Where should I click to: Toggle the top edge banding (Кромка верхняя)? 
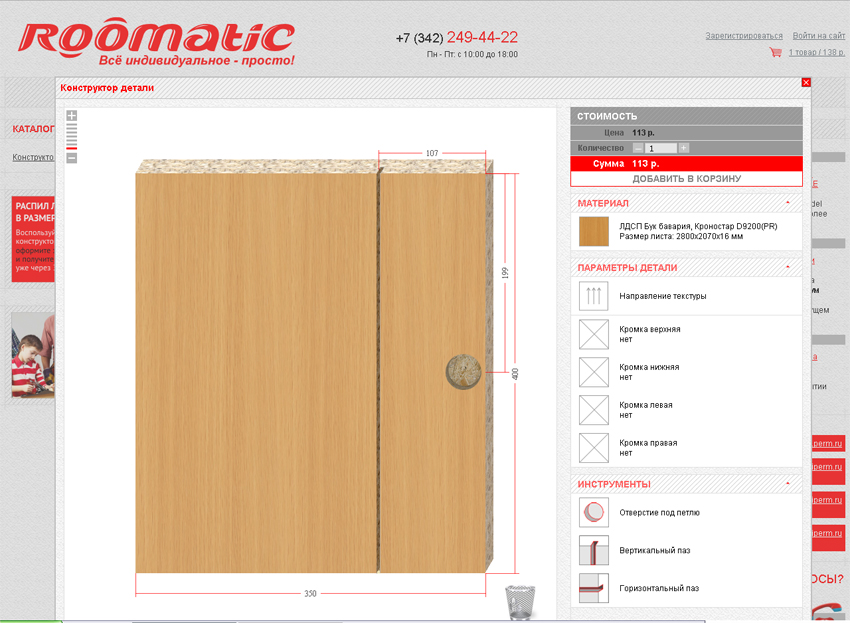[594, 333]
